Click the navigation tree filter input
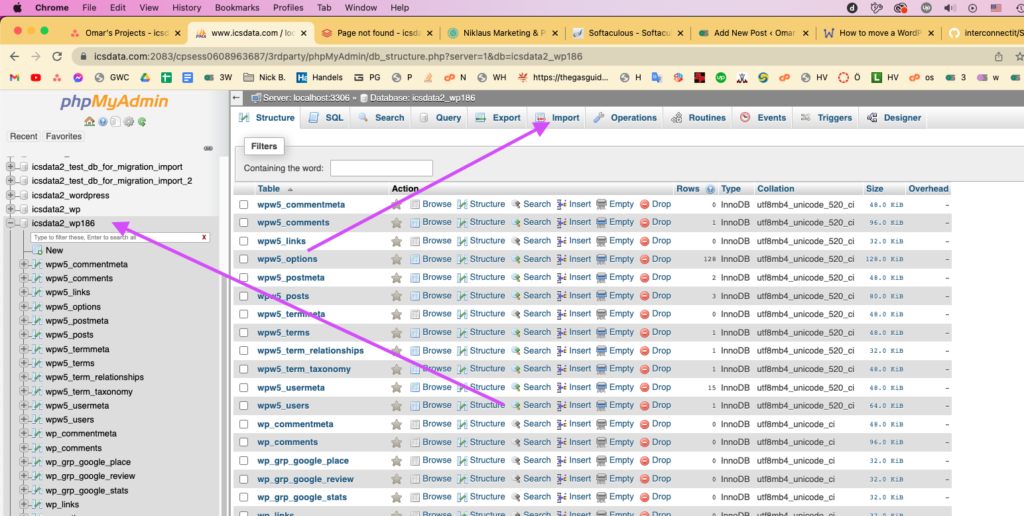This screenshot has height=516, width=1024. (120, 237)
